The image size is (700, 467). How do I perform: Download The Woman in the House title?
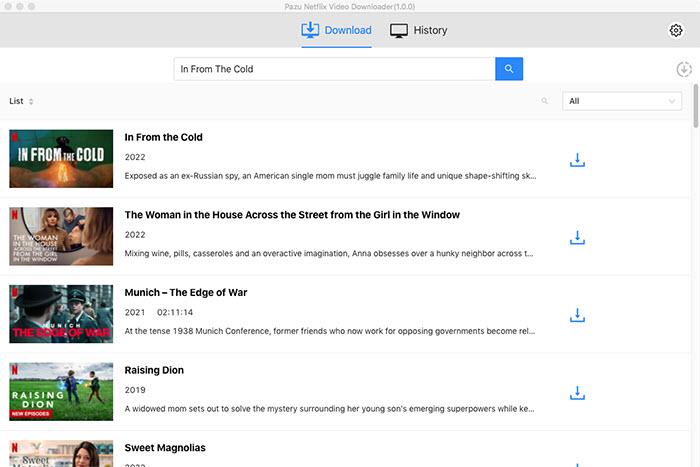(x=576, y=238)
